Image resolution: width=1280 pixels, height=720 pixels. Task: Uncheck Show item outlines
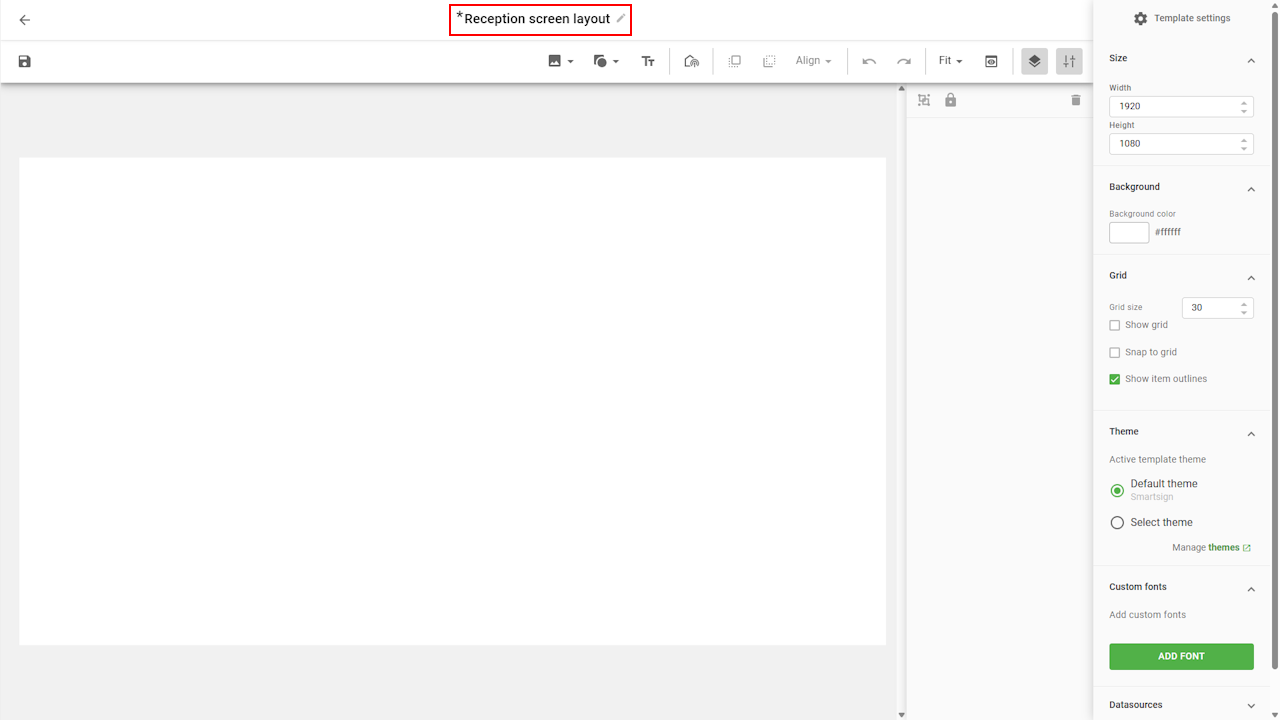[1115, 379]
